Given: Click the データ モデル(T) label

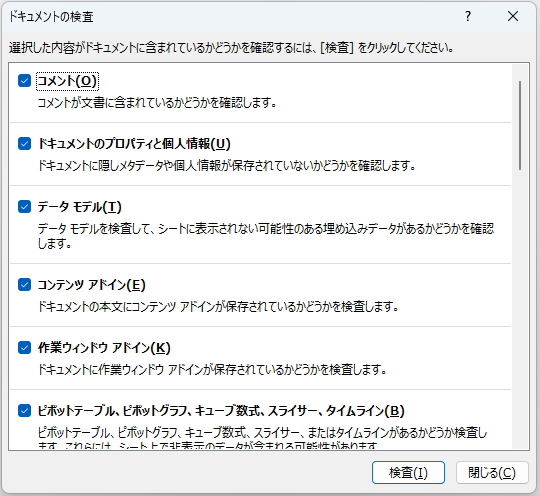Looking at the screenshot, I should point(80,207).
